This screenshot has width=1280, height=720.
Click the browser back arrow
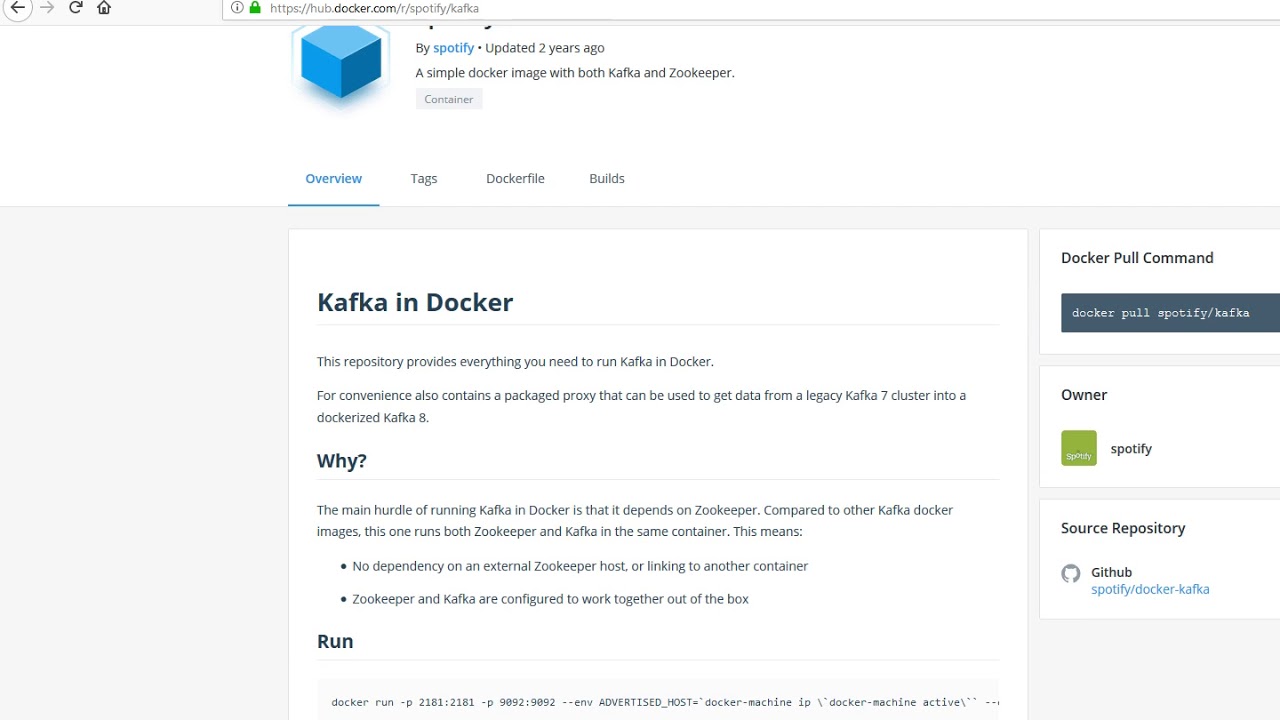pos(17,8)
